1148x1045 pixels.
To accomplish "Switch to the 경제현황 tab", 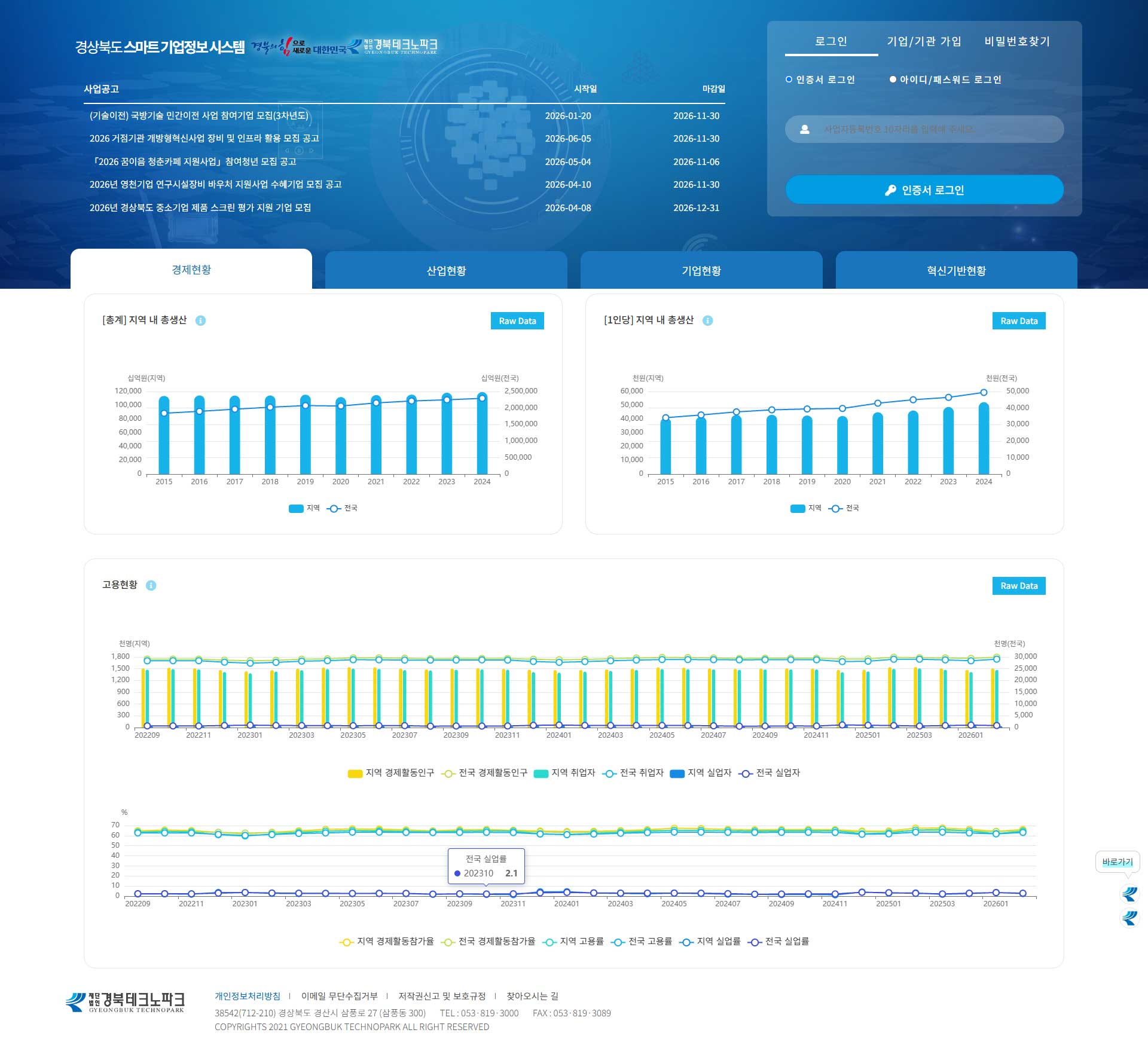I will click(191, 270).
